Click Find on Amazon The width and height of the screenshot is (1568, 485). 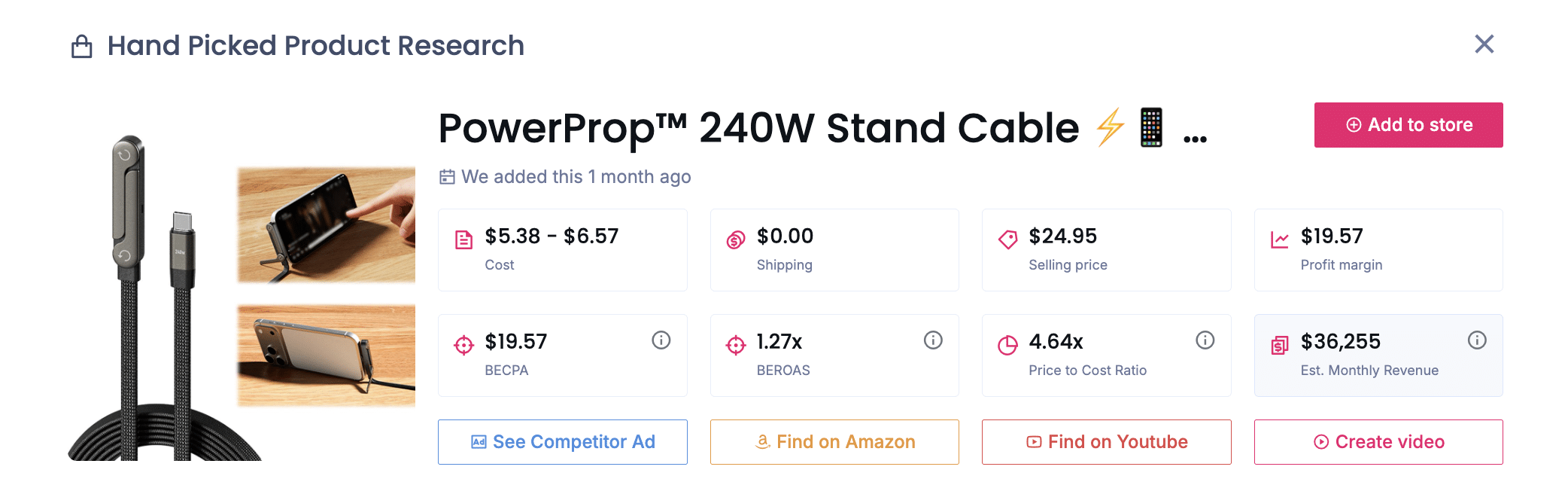pos(834,442)
